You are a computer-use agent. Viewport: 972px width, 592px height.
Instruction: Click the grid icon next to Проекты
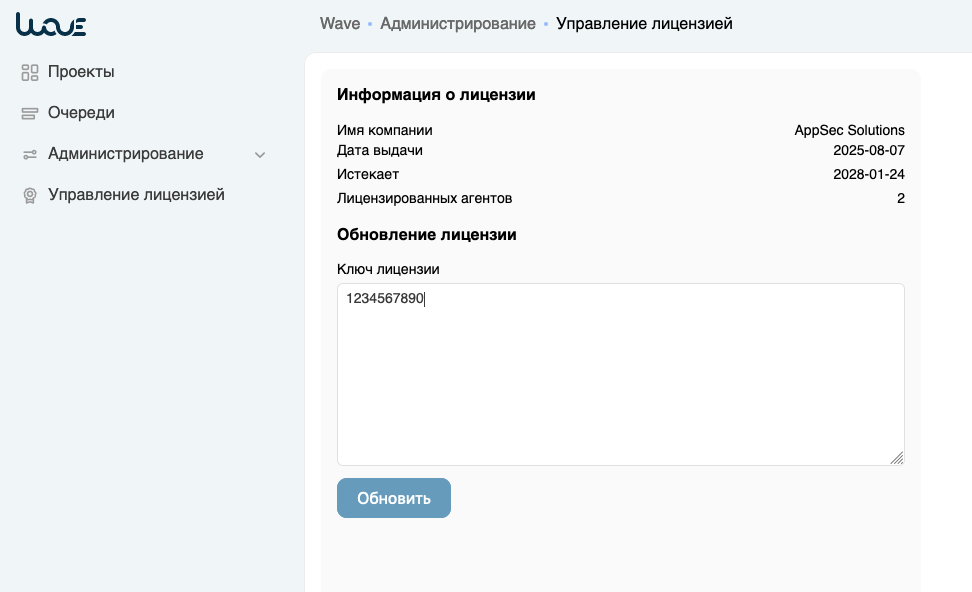(x=30, y=72)
